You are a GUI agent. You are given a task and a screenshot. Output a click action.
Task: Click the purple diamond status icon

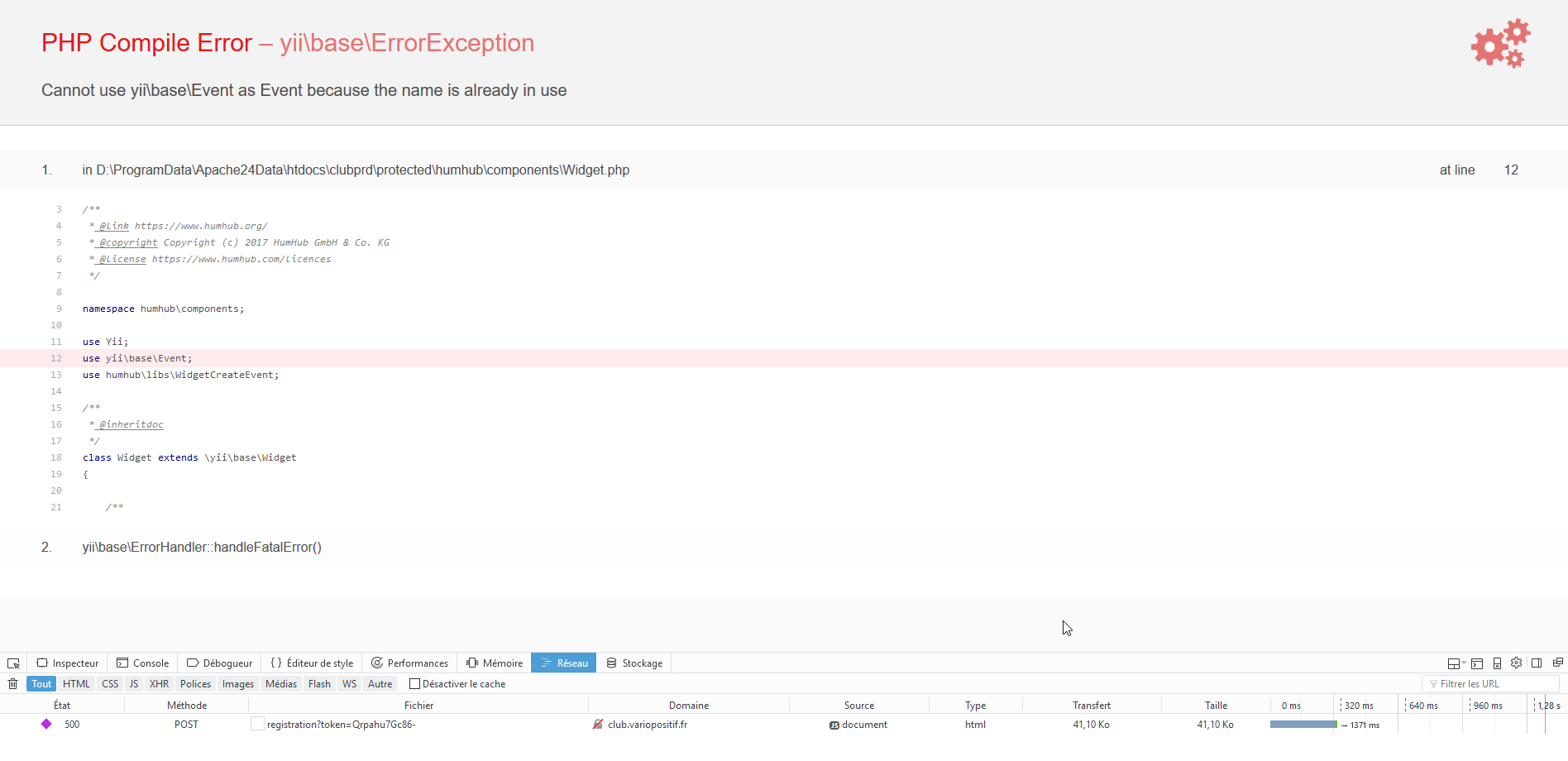46,724
